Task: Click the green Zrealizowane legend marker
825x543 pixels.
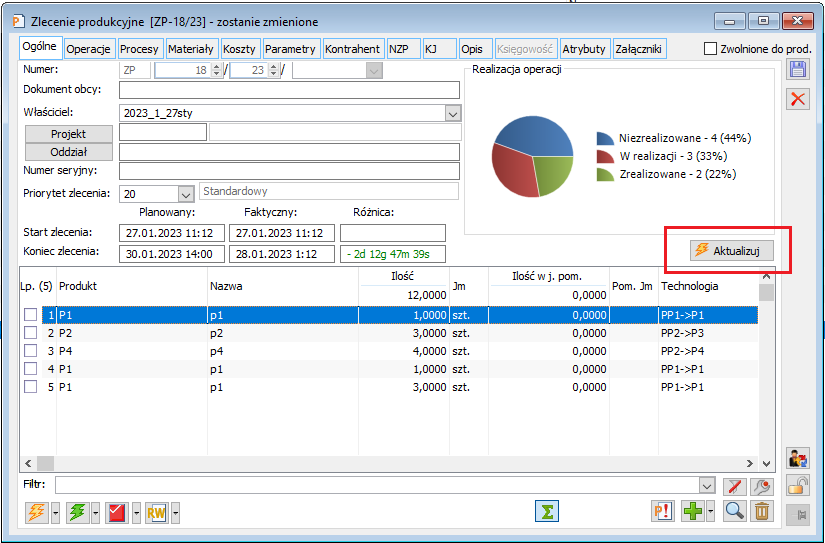Action: (605, 174)
